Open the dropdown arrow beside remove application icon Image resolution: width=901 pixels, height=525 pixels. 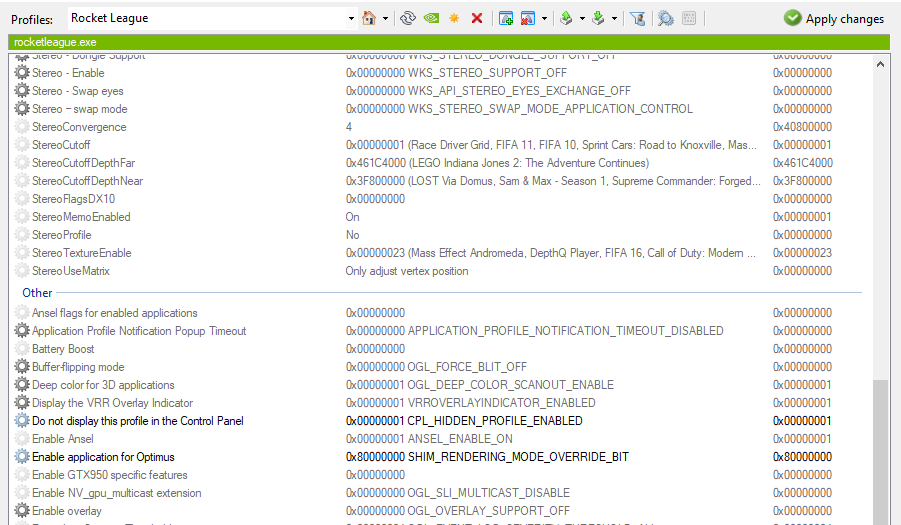[x=544, y=18]
